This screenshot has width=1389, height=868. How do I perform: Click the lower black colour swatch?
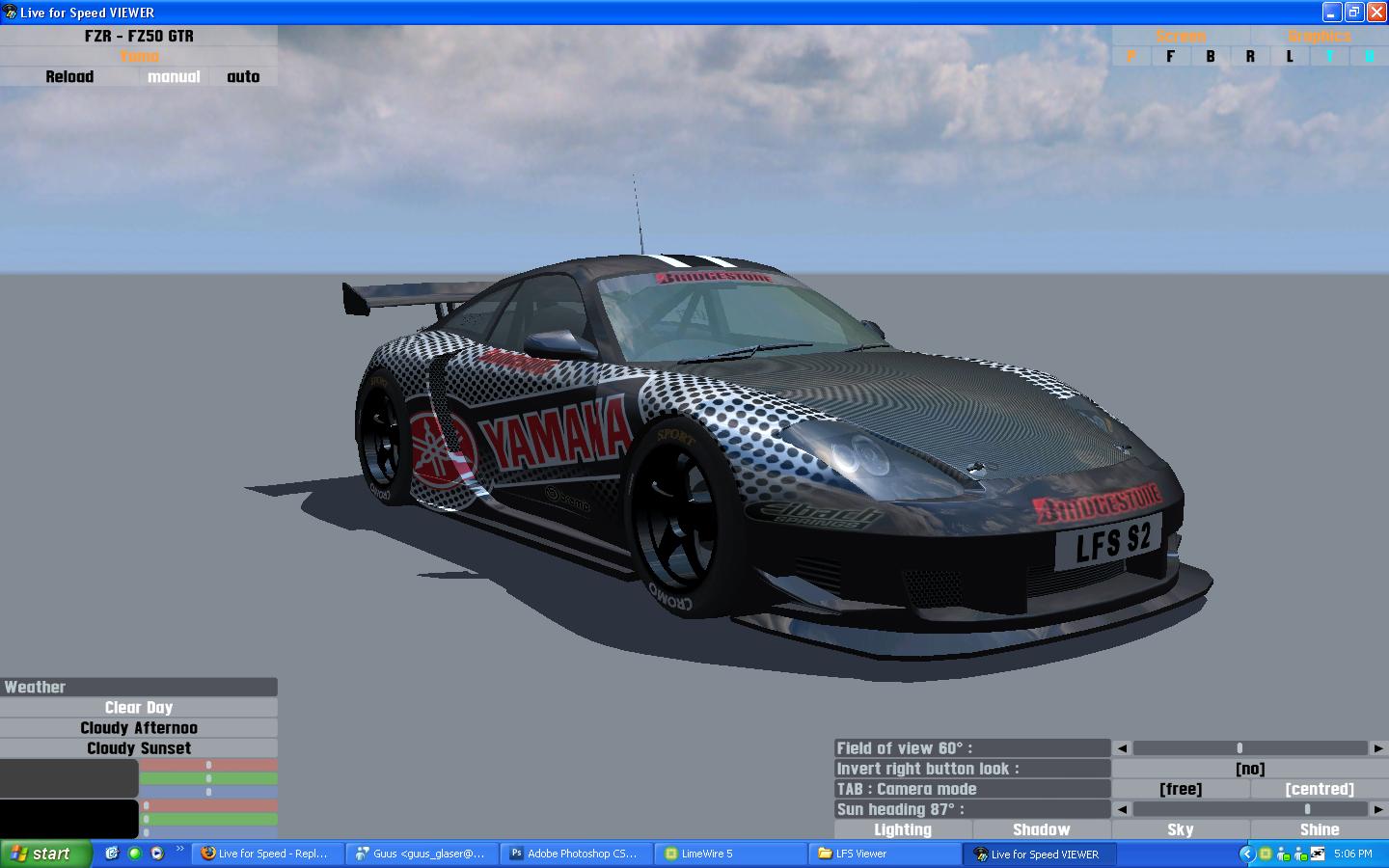click(69, 819)
